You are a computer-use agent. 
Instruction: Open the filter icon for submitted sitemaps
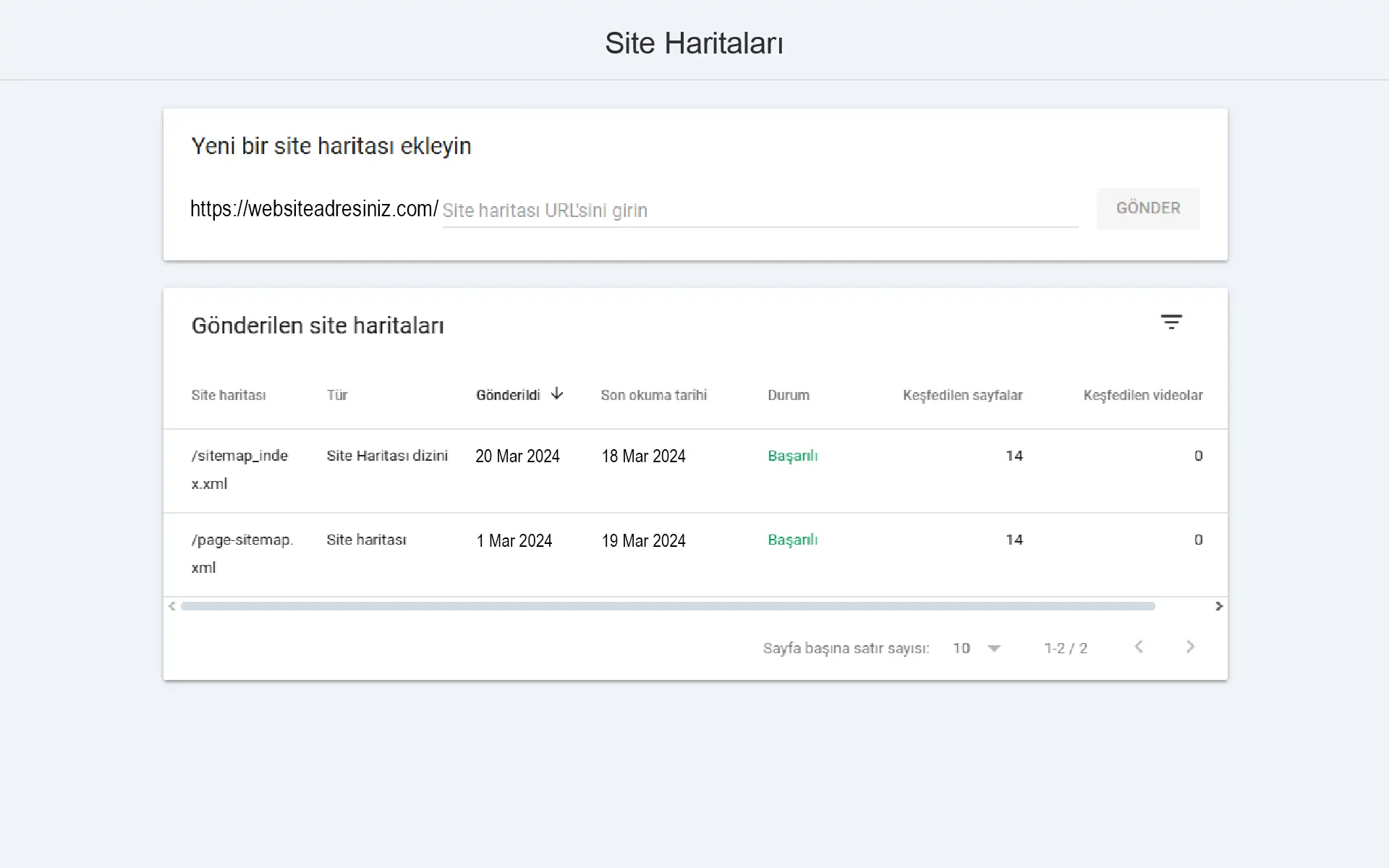point(1172,322)
